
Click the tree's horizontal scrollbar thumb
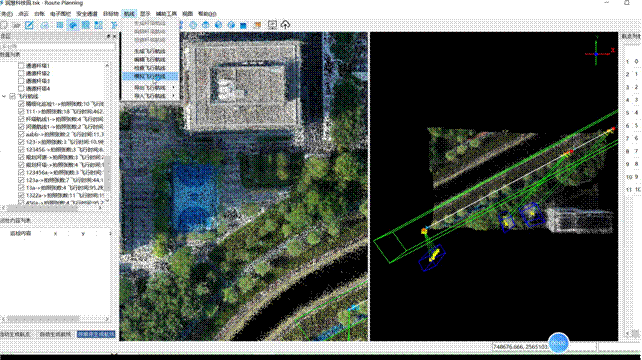pos(41,208)
